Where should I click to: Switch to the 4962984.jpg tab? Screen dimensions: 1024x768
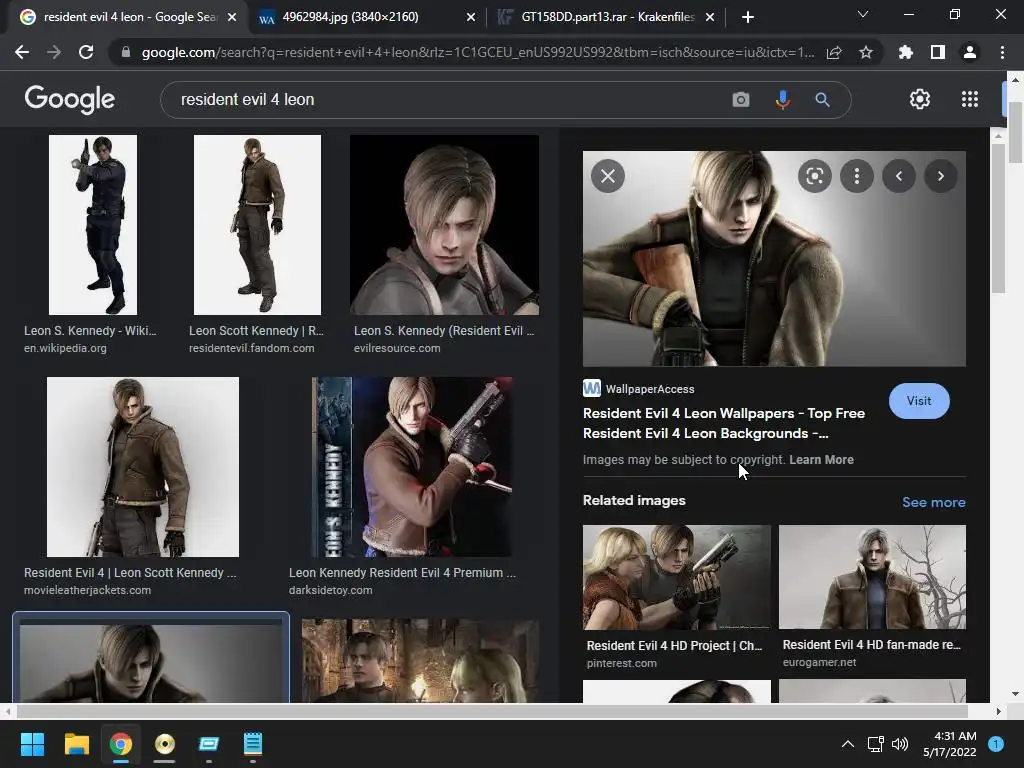click(x=350, y=17)
